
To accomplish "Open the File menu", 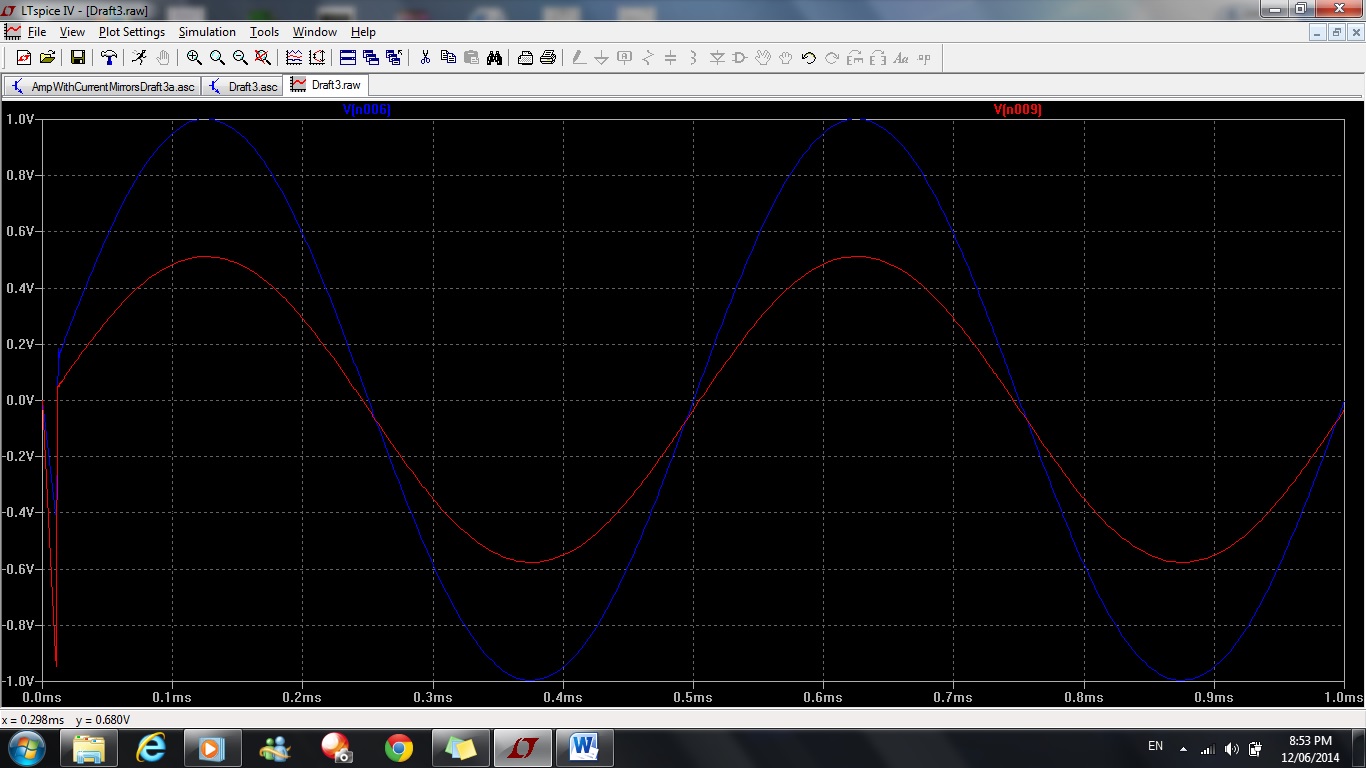I will (x=37, y=32).
